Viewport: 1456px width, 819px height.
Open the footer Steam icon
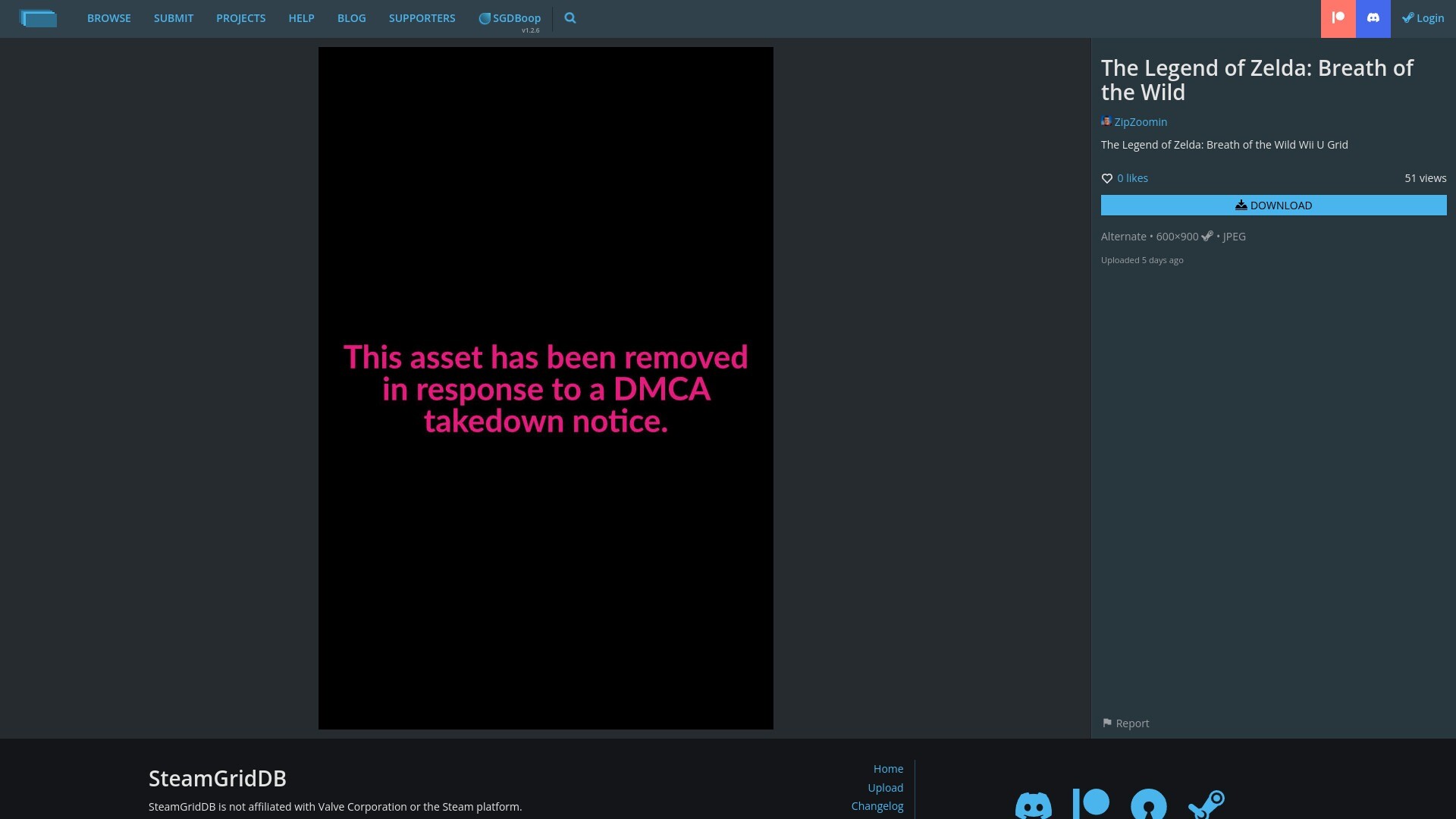[x=1207, y=804]
